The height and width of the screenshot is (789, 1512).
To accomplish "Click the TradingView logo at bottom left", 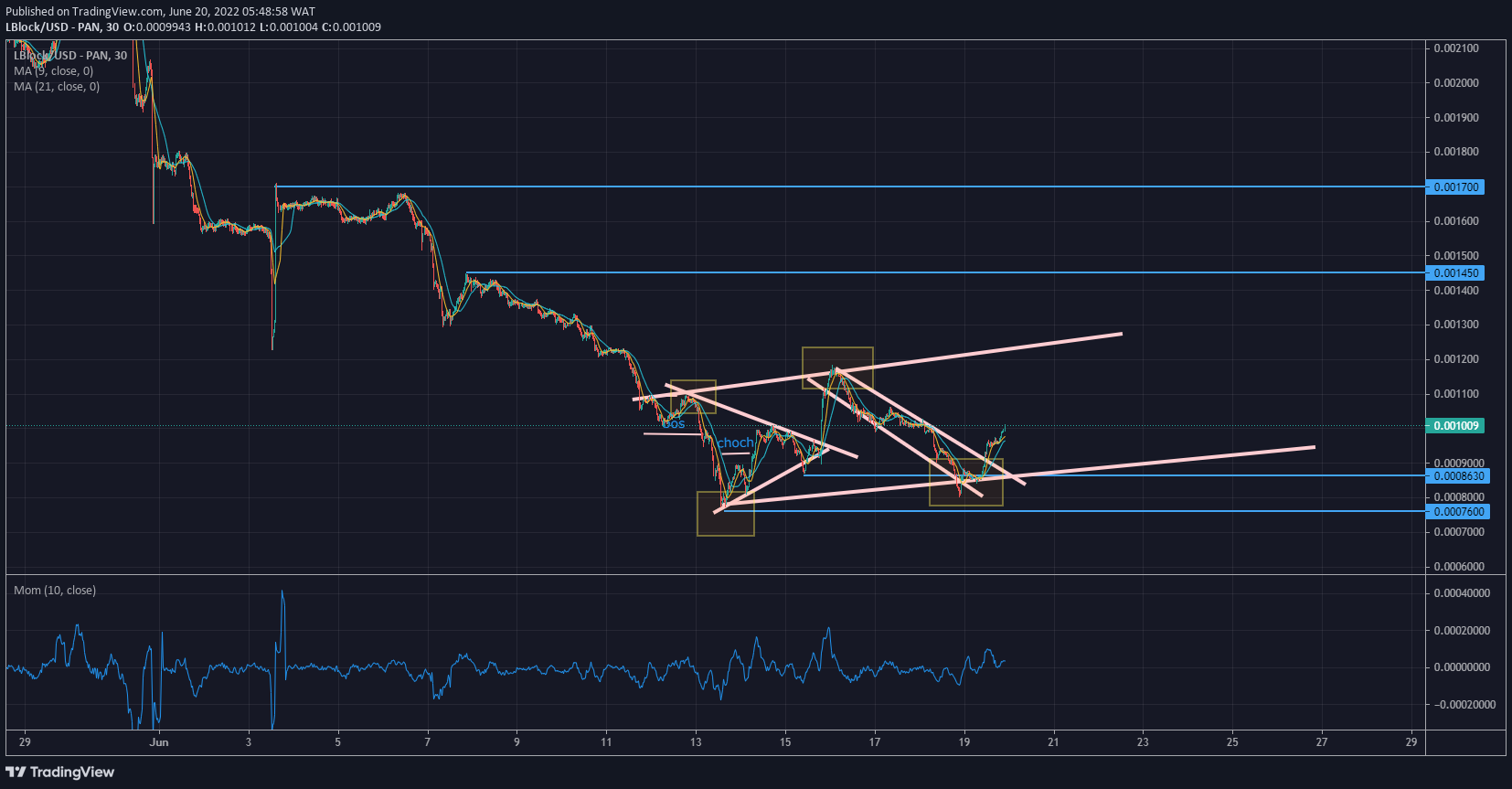I will 60,773.
